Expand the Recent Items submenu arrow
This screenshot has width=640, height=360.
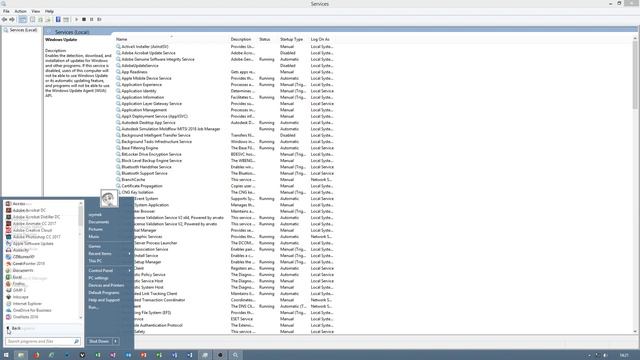(129, 253)
